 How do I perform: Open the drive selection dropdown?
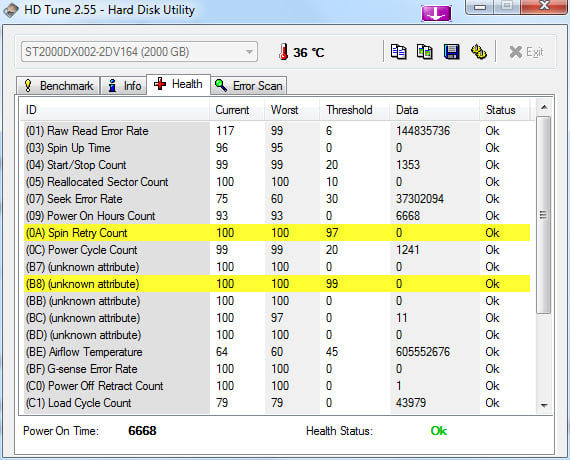(140, 52)
